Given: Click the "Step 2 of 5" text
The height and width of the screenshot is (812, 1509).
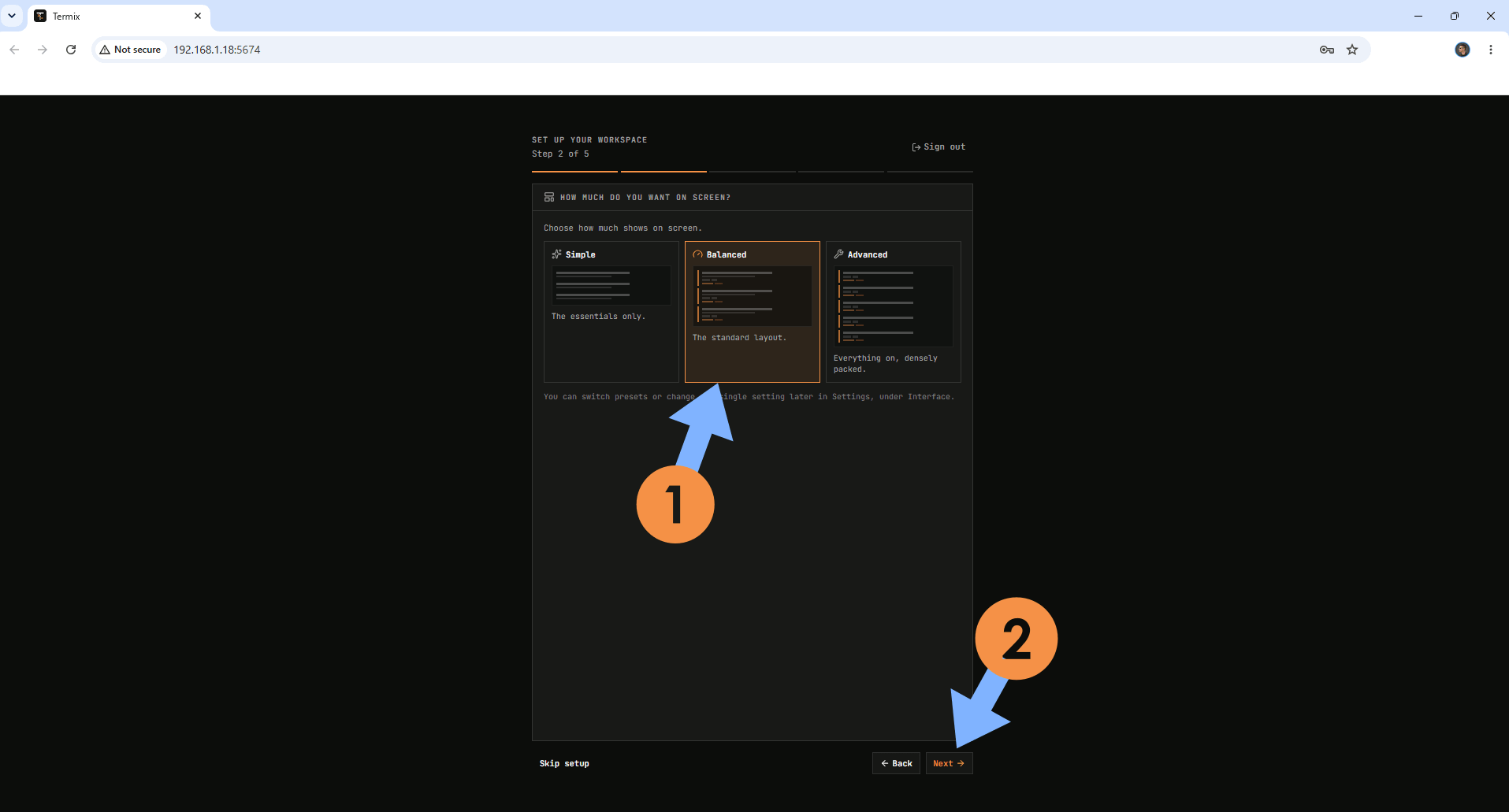Looking at the screenshot, I should coord(560,154).
